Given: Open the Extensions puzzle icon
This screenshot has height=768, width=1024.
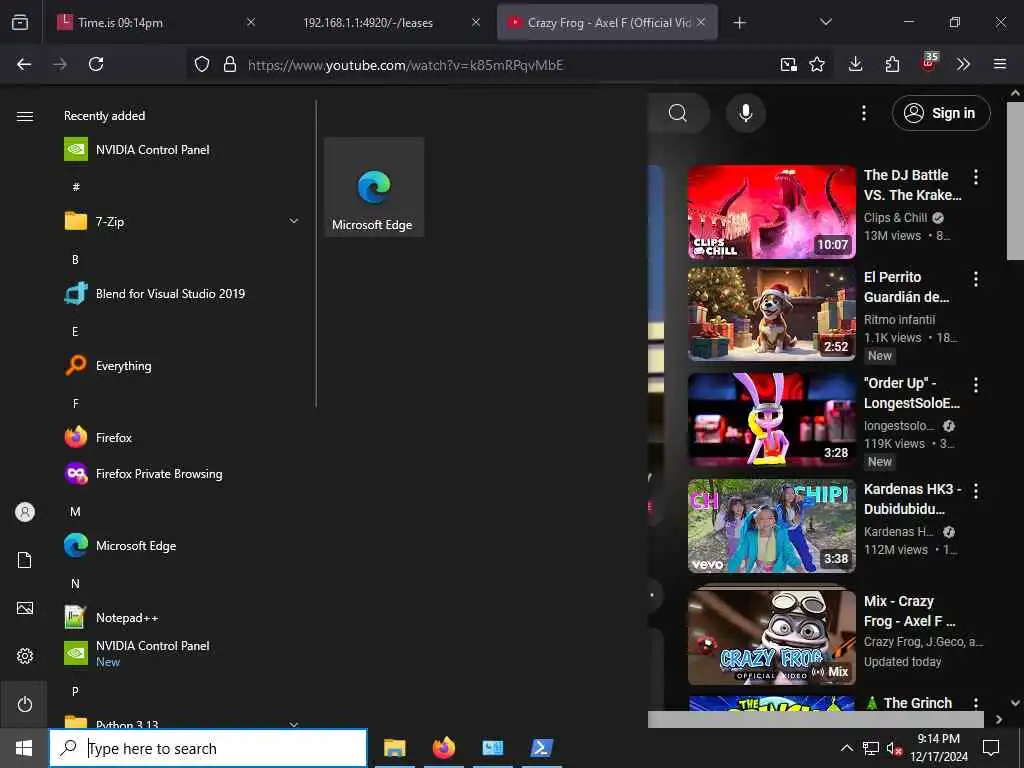Looking at the screenshot, I should 892,64.
